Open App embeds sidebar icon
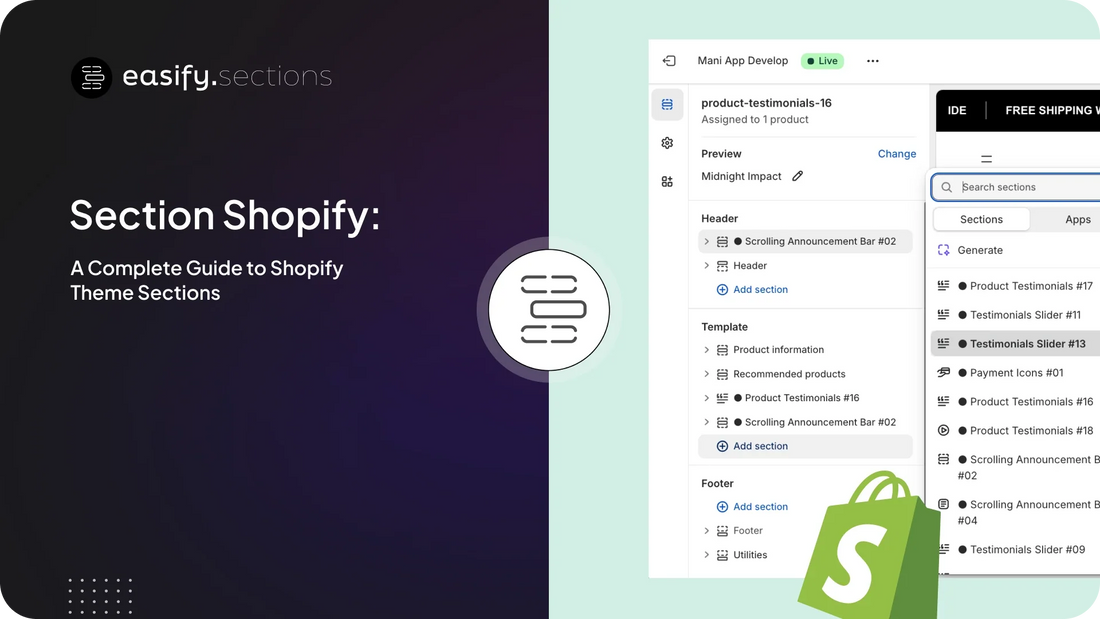This screenshot has height=619, width=1100. pyautogui.click(x=667, y=182)
